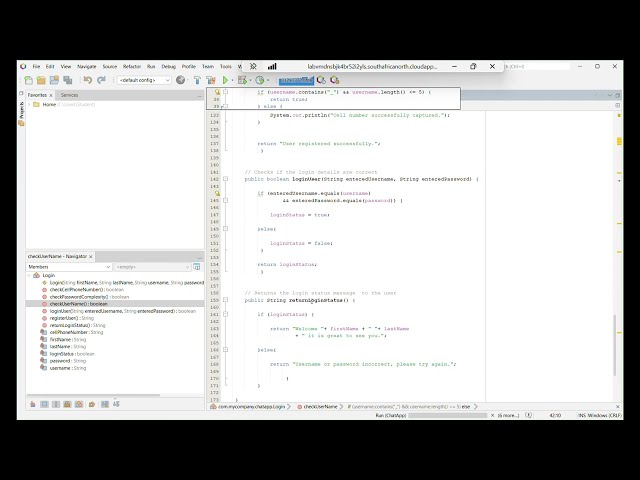Cancel the Run (ChatApp) task
The width and height of the screenshot is (640, 480).
[492, 416]
